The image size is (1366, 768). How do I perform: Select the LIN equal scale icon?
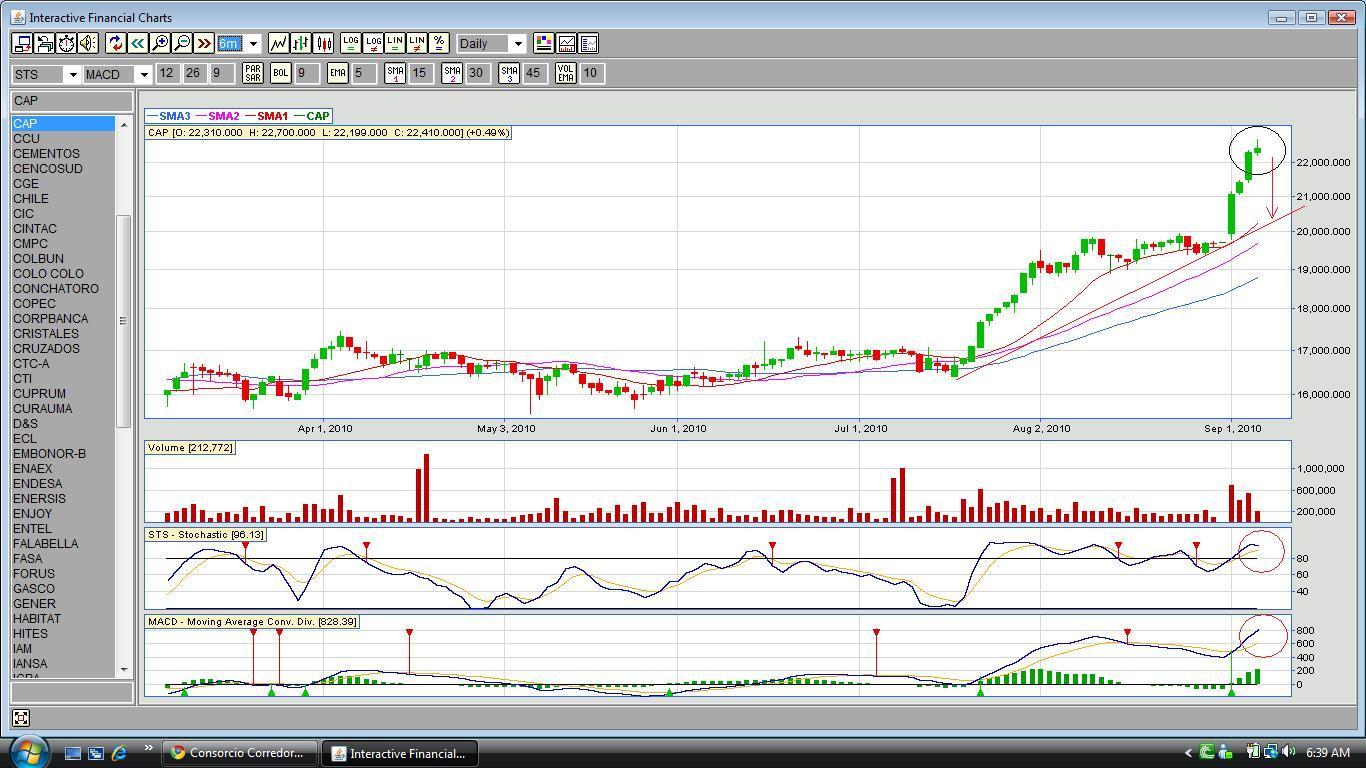click(395, 43)
